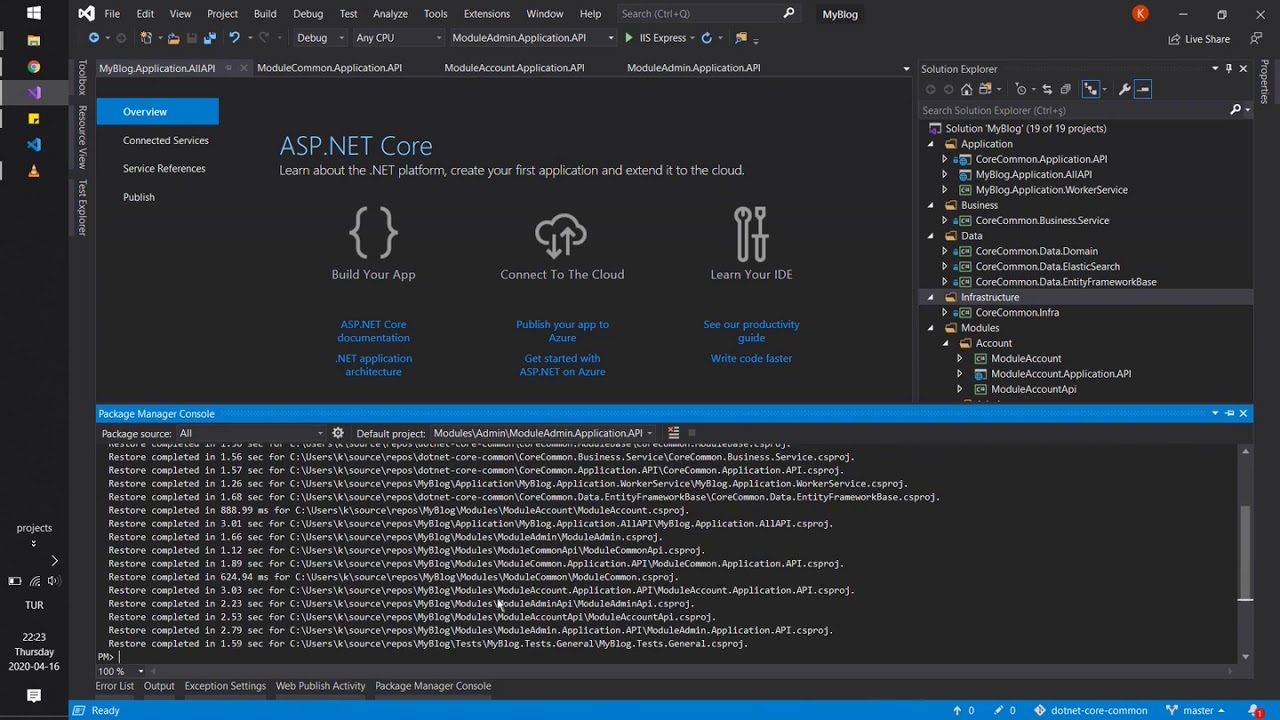The height and width of the screenshot is (720, 1280).
Task: Toggle Preview Selected Items in Solution Explorer
Action: [1143, 90]
